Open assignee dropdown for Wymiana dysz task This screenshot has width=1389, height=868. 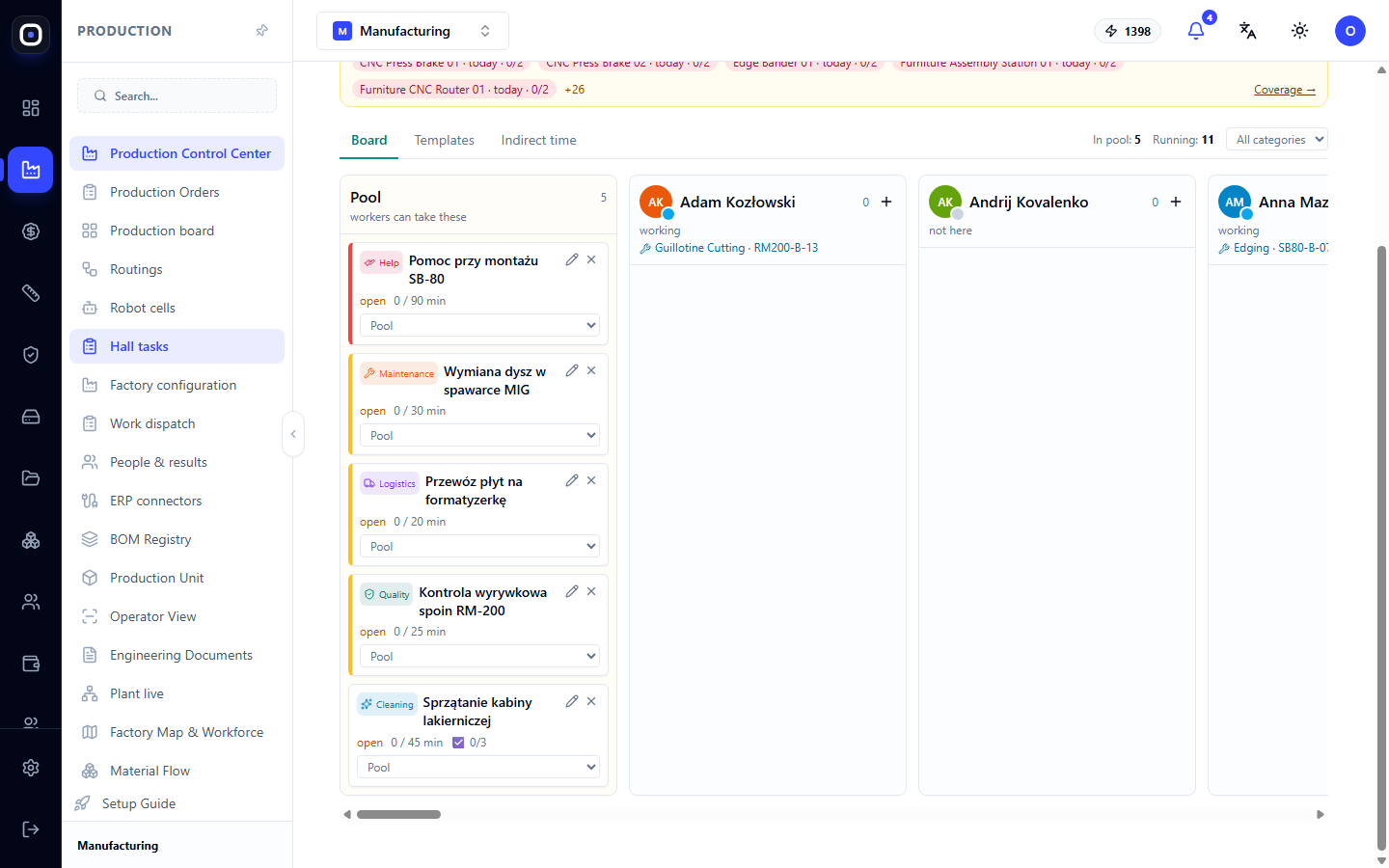tap(480, 436)
